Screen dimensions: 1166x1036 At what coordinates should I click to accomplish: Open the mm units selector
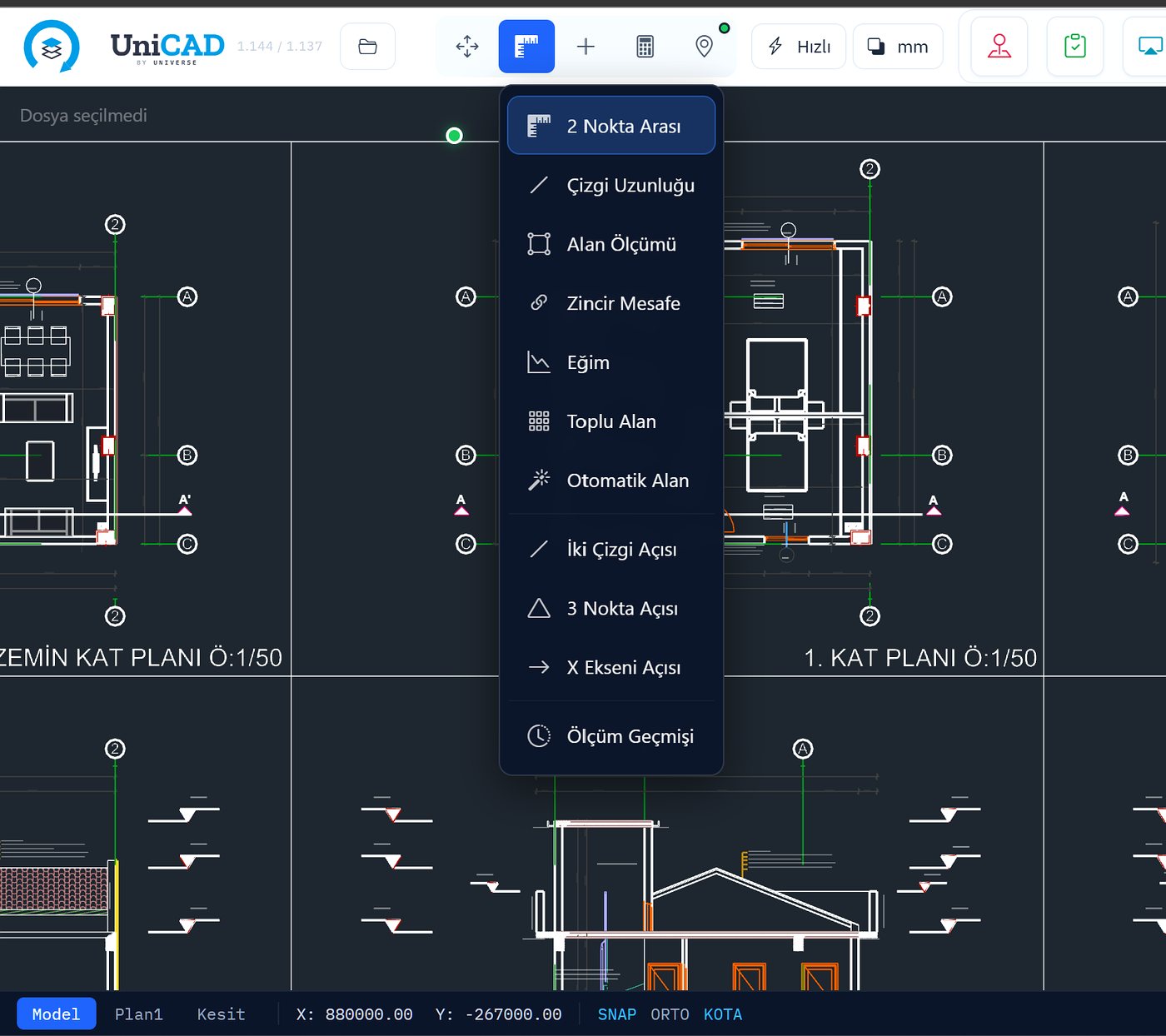point(898,47)
